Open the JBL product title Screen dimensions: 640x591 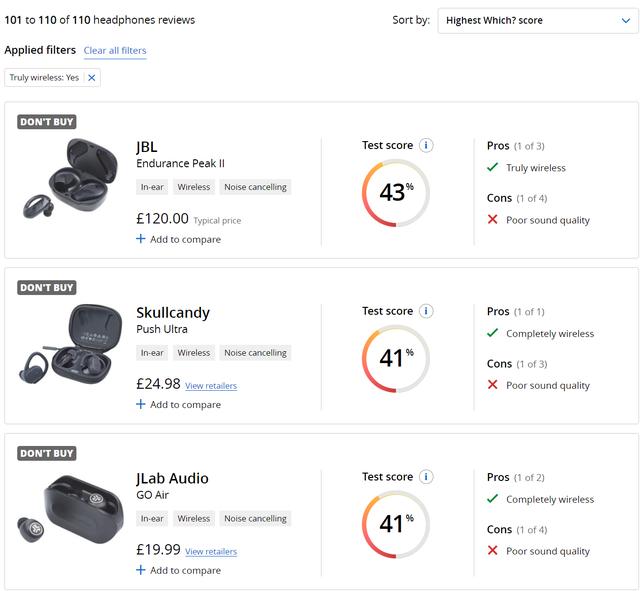coord(147,147)
